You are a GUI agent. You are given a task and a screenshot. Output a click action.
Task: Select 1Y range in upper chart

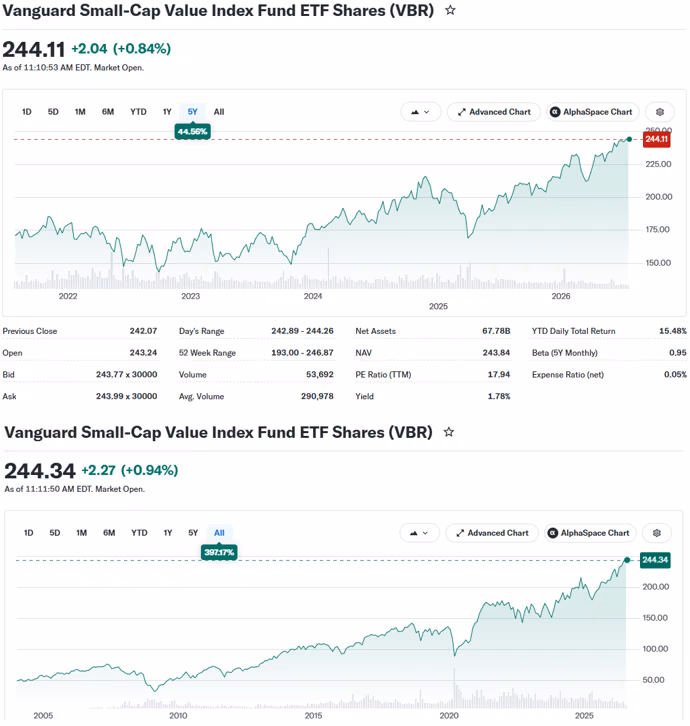(167, 112)
